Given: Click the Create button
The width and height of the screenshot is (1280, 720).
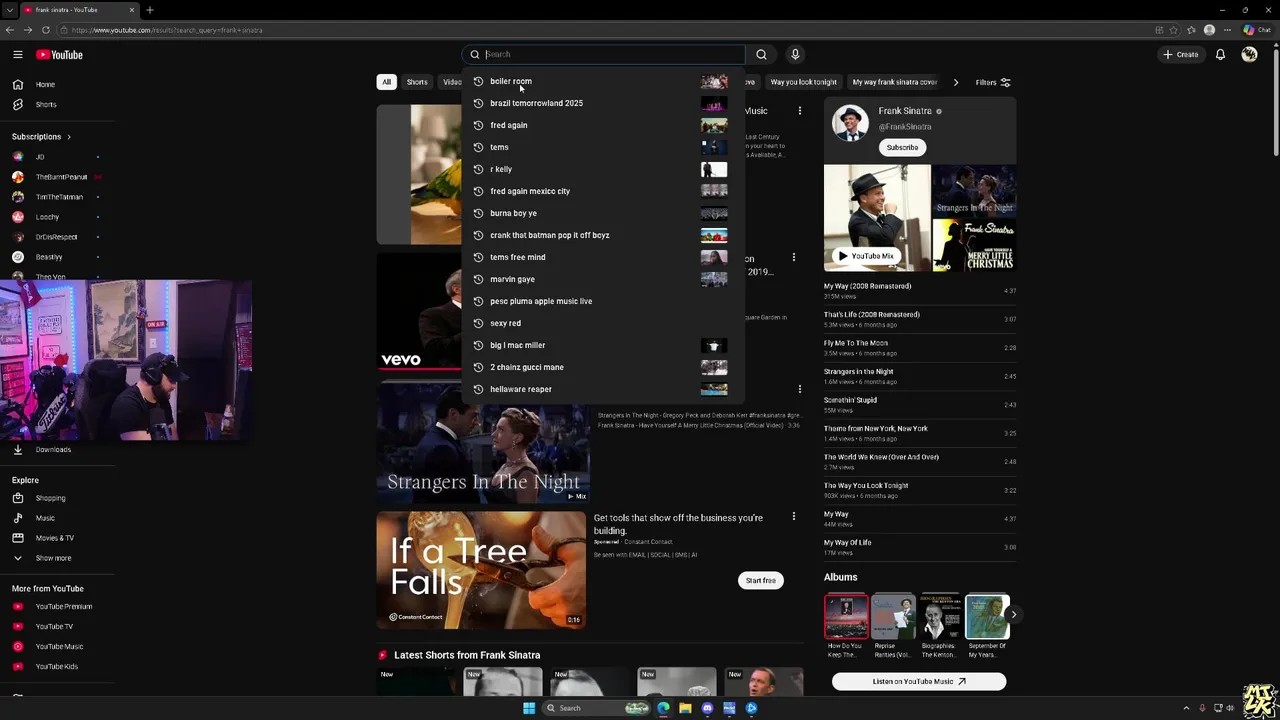Looking at the screenshot, I should point(1180,54).
